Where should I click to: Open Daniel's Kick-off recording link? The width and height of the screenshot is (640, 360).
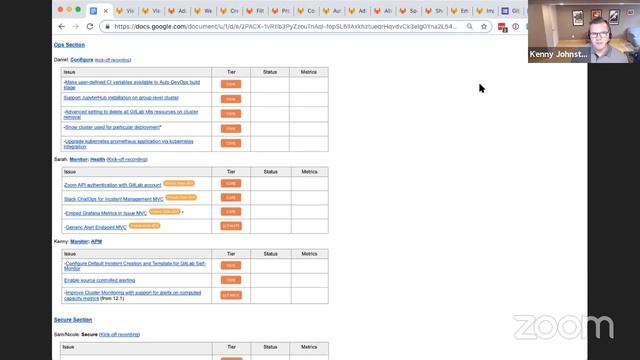click(113, 60)
